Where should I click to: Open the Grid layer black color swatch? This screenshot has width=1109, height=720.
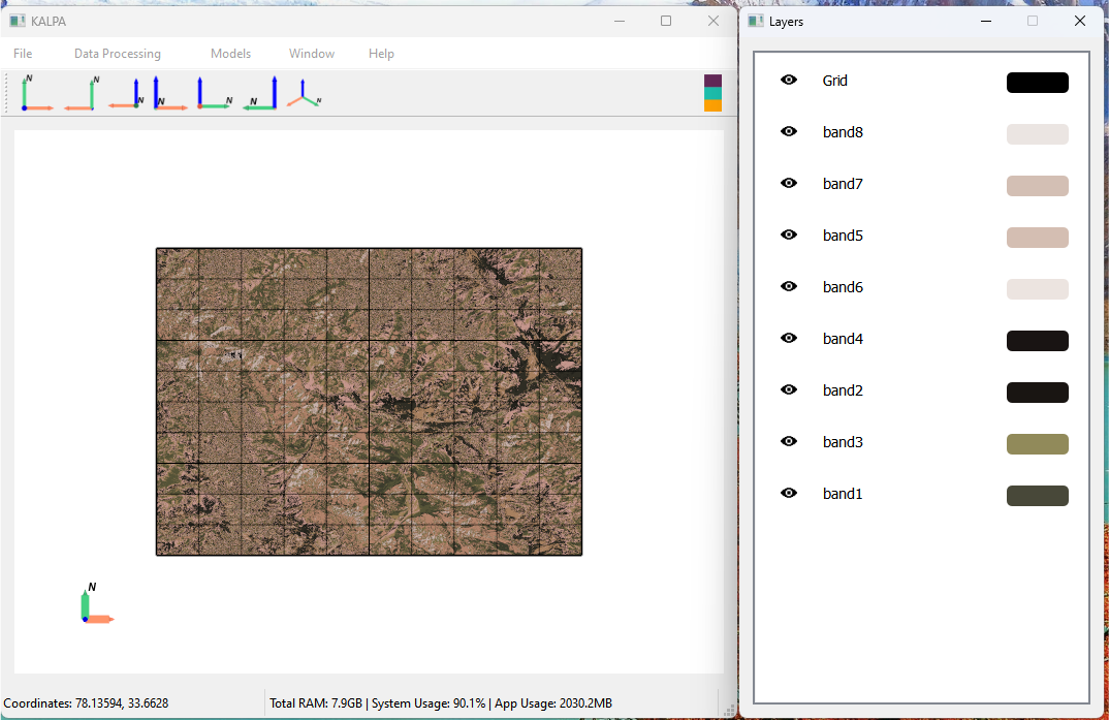click(x=1038, y=82)
